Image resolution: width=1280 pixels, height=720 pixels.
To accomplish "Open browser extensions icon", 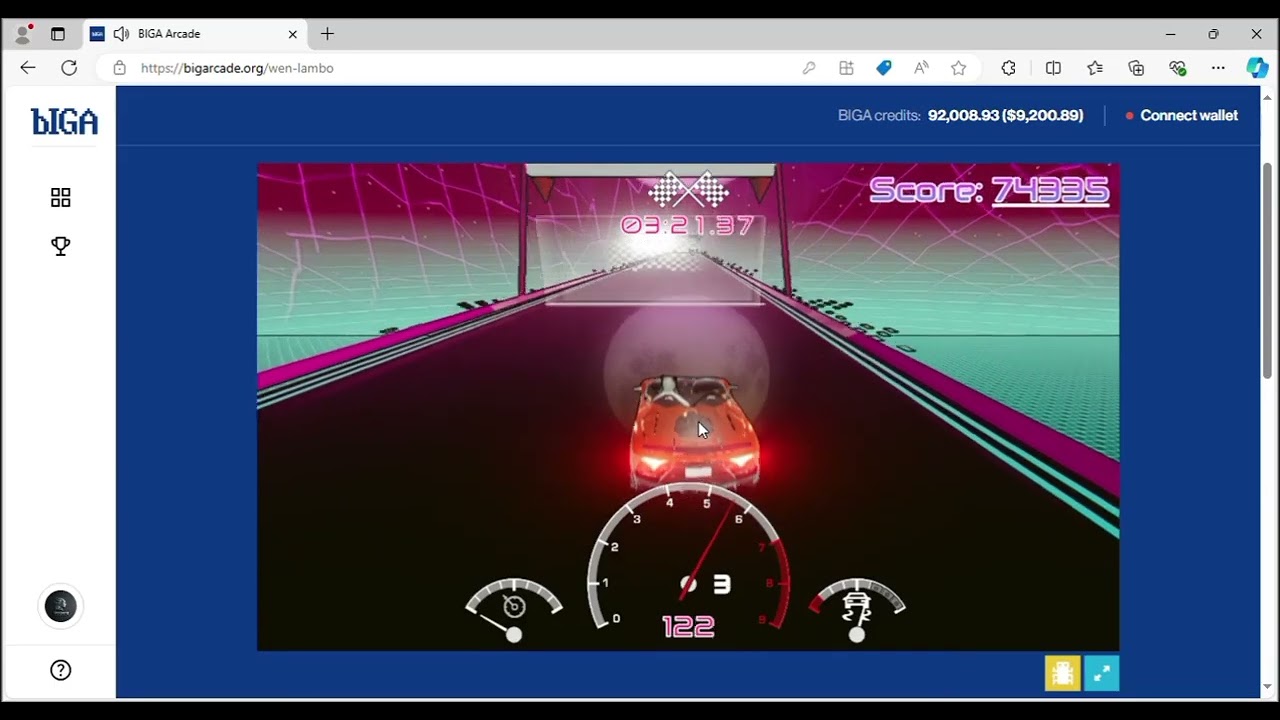I will tap(1009, 68).
